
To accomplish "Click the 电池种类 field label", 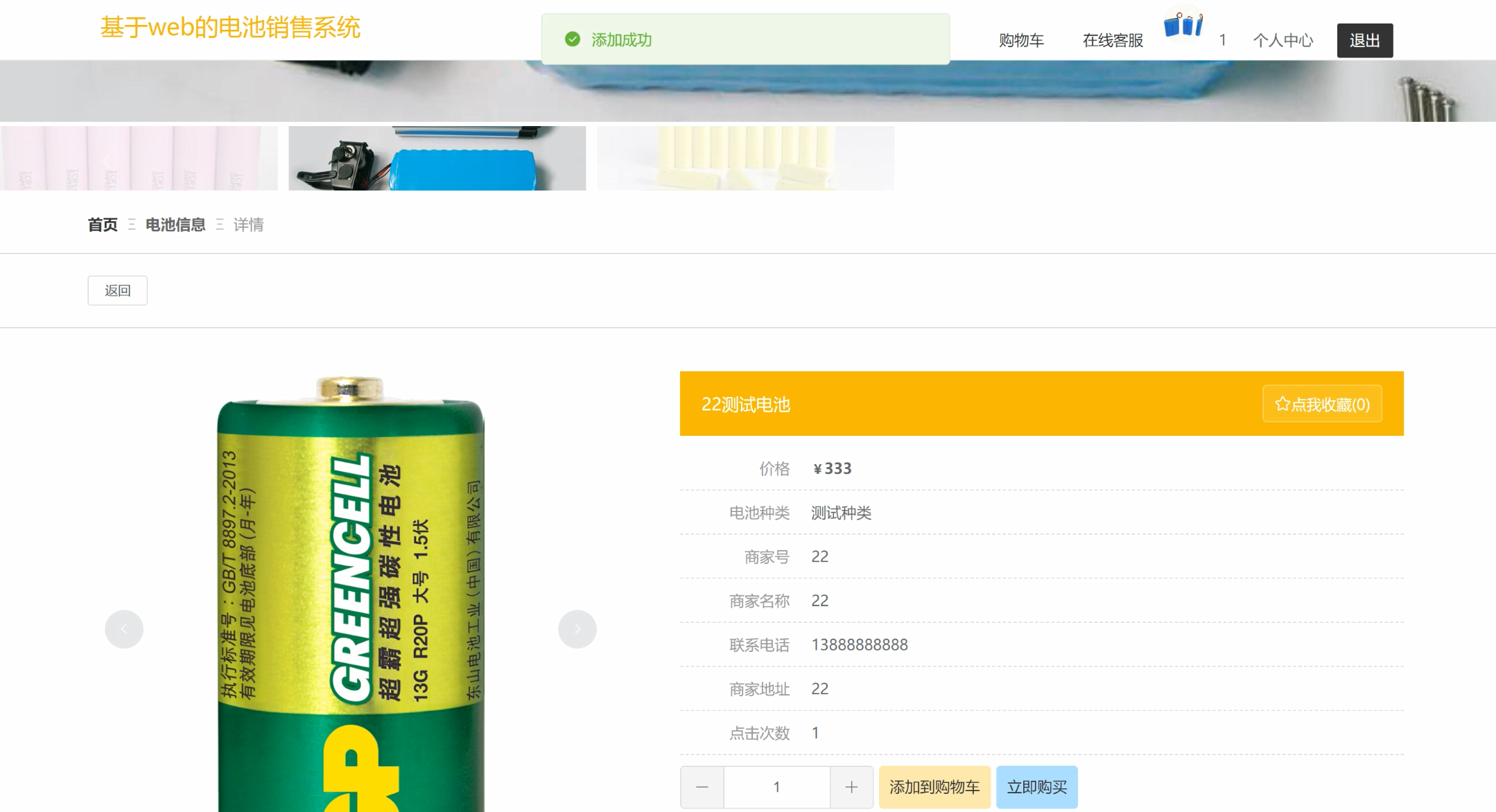I will [x=759, y=513].
